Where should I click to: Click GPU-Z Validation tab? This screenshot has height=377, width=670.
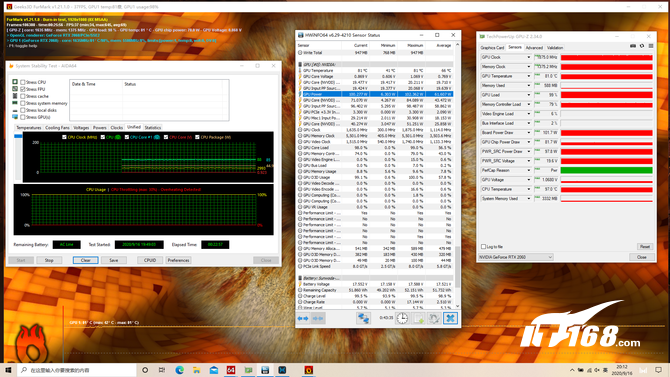click(x=555, y=48)
